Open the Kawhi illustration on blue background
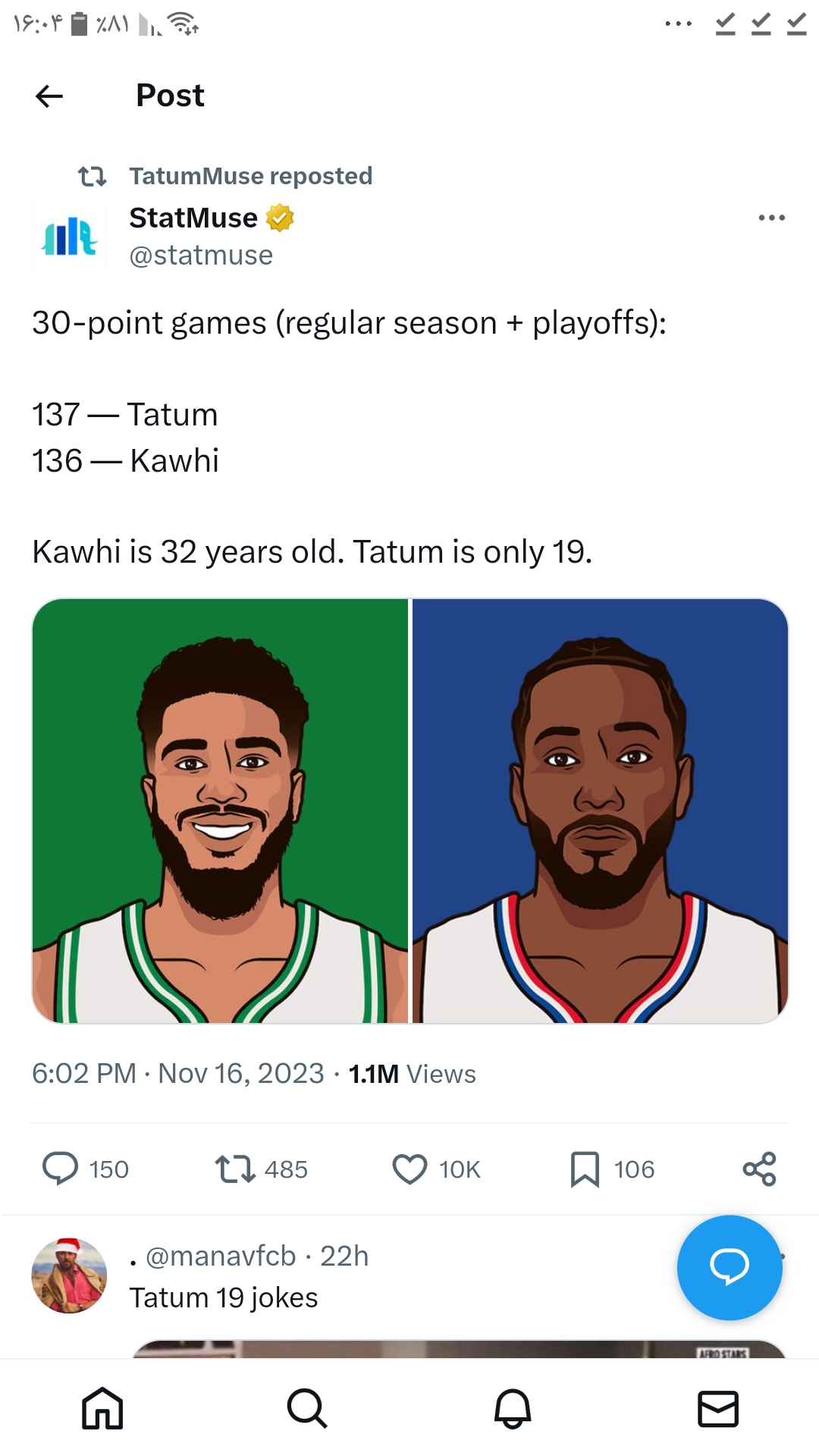819x1456 pixels. coord(601,811)
